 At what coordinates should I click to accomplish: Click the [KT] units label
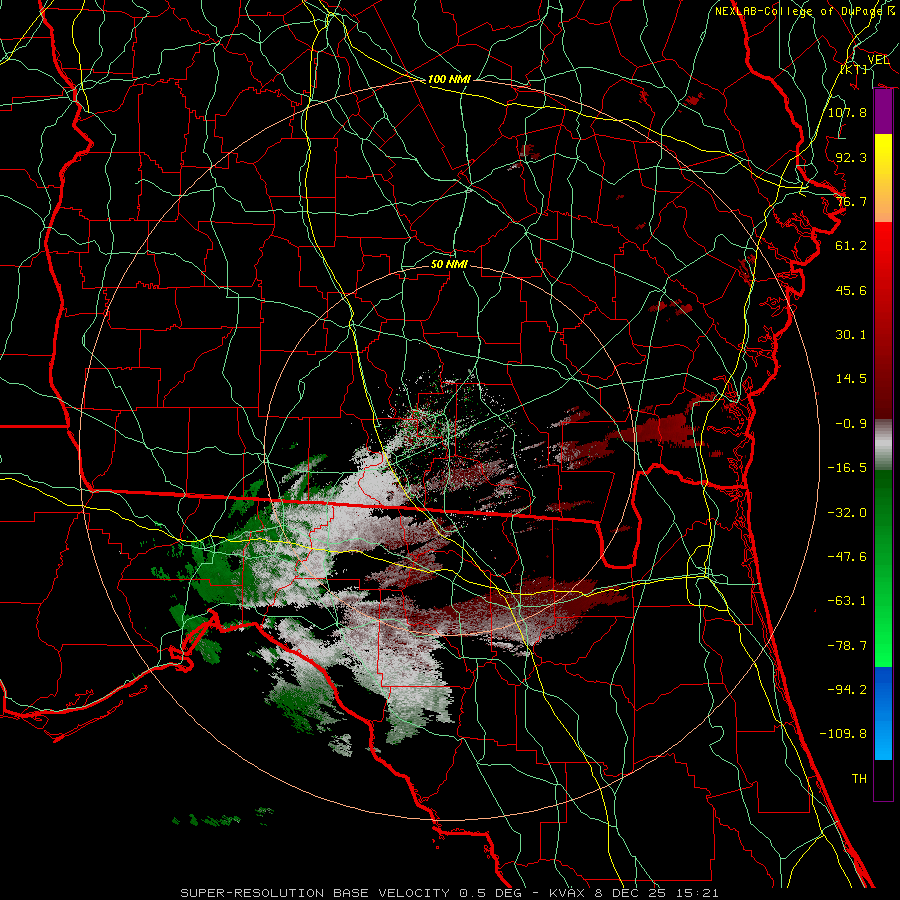[x=853, y=69]
